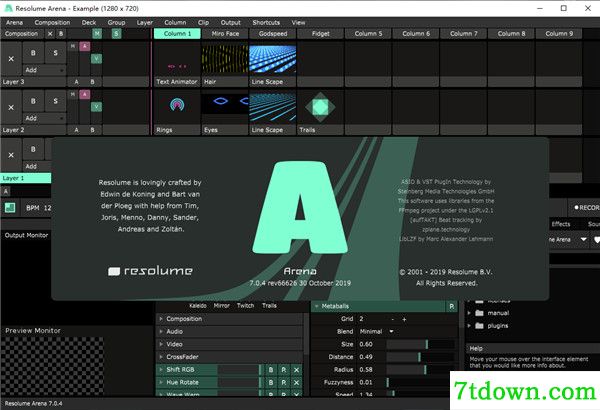Click the heart favorite icon beside Arena dropdown
The image size is (600, 410).
point(597,240)
